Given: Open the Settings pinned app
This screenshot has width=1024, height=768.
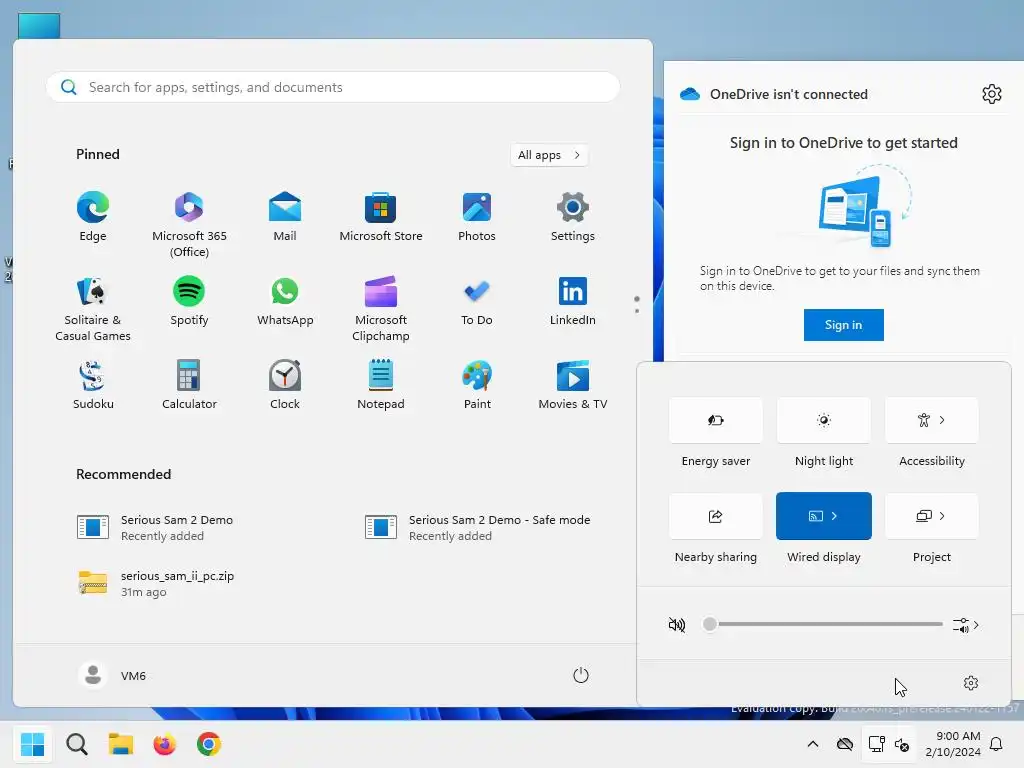Looking at the screenshot, I should click(573, 217).
